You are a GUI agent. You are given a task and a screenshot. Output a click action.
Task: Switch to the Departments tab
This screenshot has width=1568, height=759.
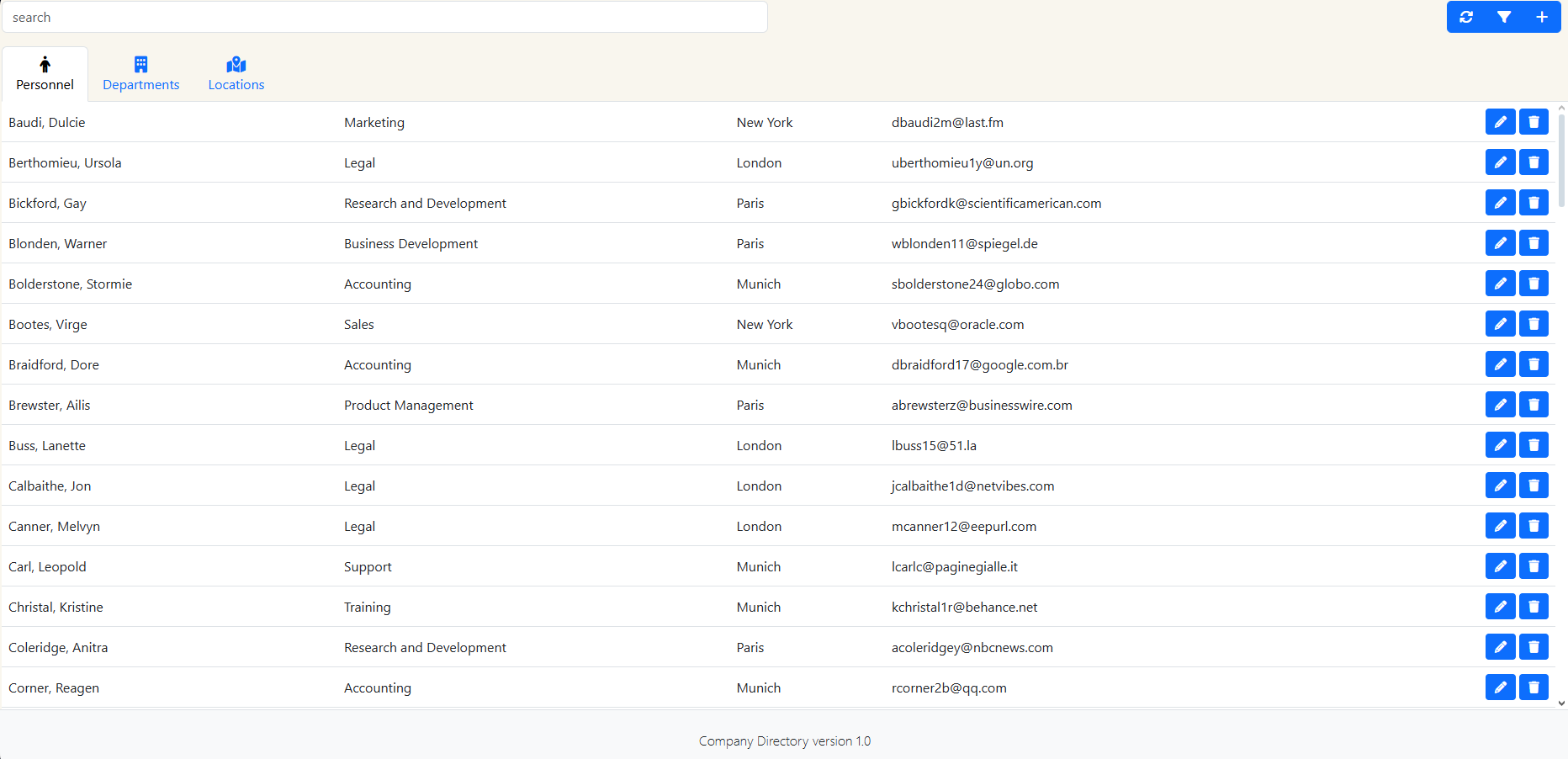[140, 74]
